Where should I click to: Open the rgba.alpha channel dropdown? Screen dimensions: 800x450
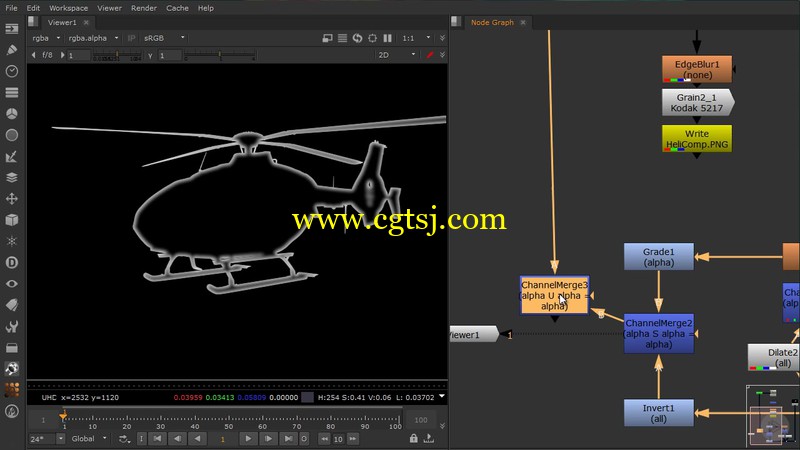[93, 38]
